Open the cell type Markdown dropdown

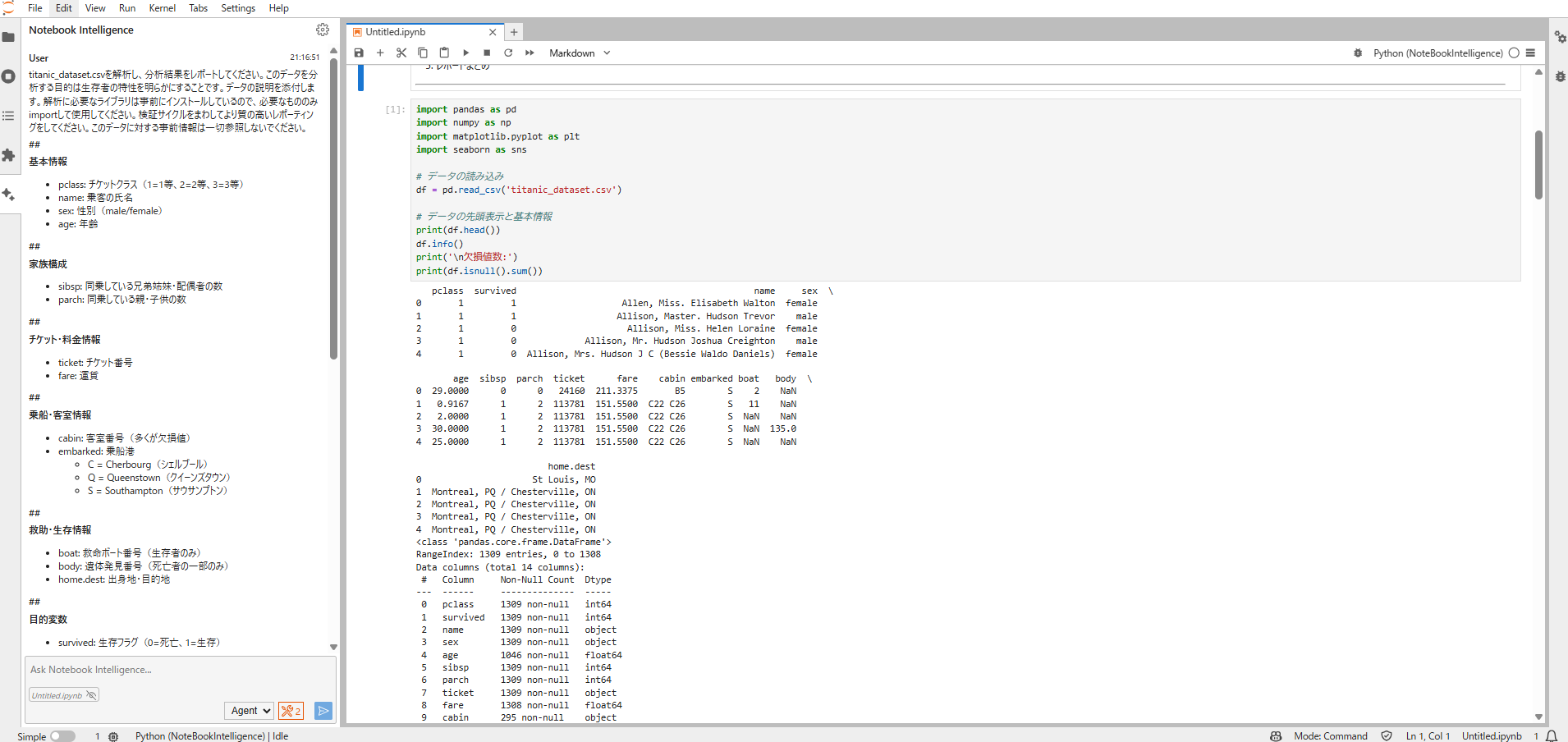click(x=580, y=53)
